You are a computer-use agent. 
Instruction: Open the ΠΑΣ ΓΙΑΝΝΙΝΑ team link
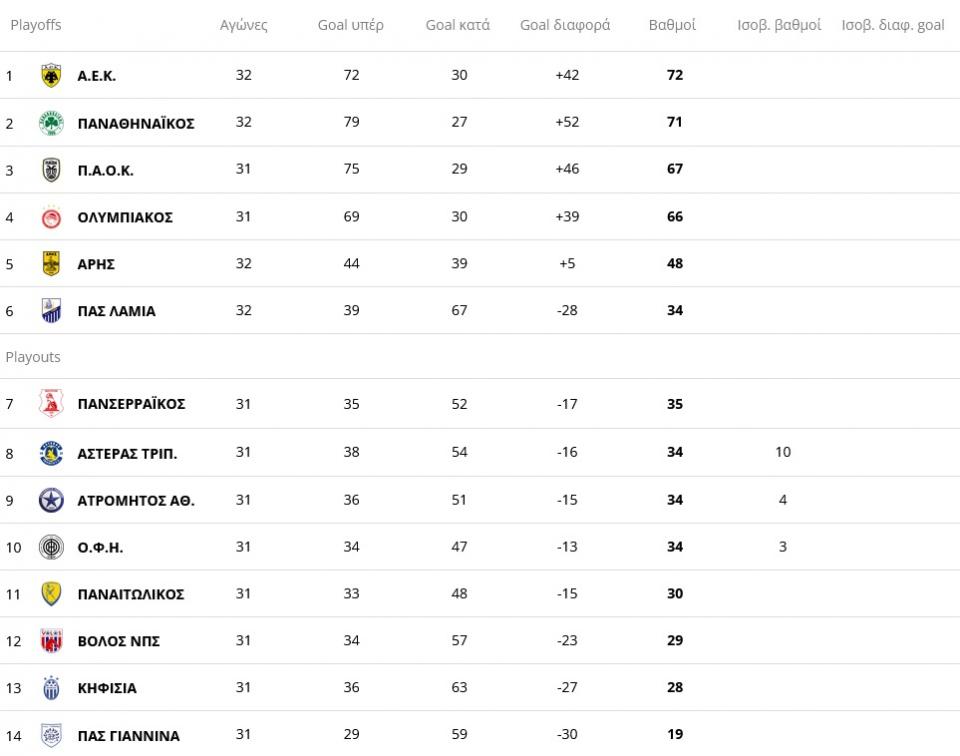pos(128,735)
